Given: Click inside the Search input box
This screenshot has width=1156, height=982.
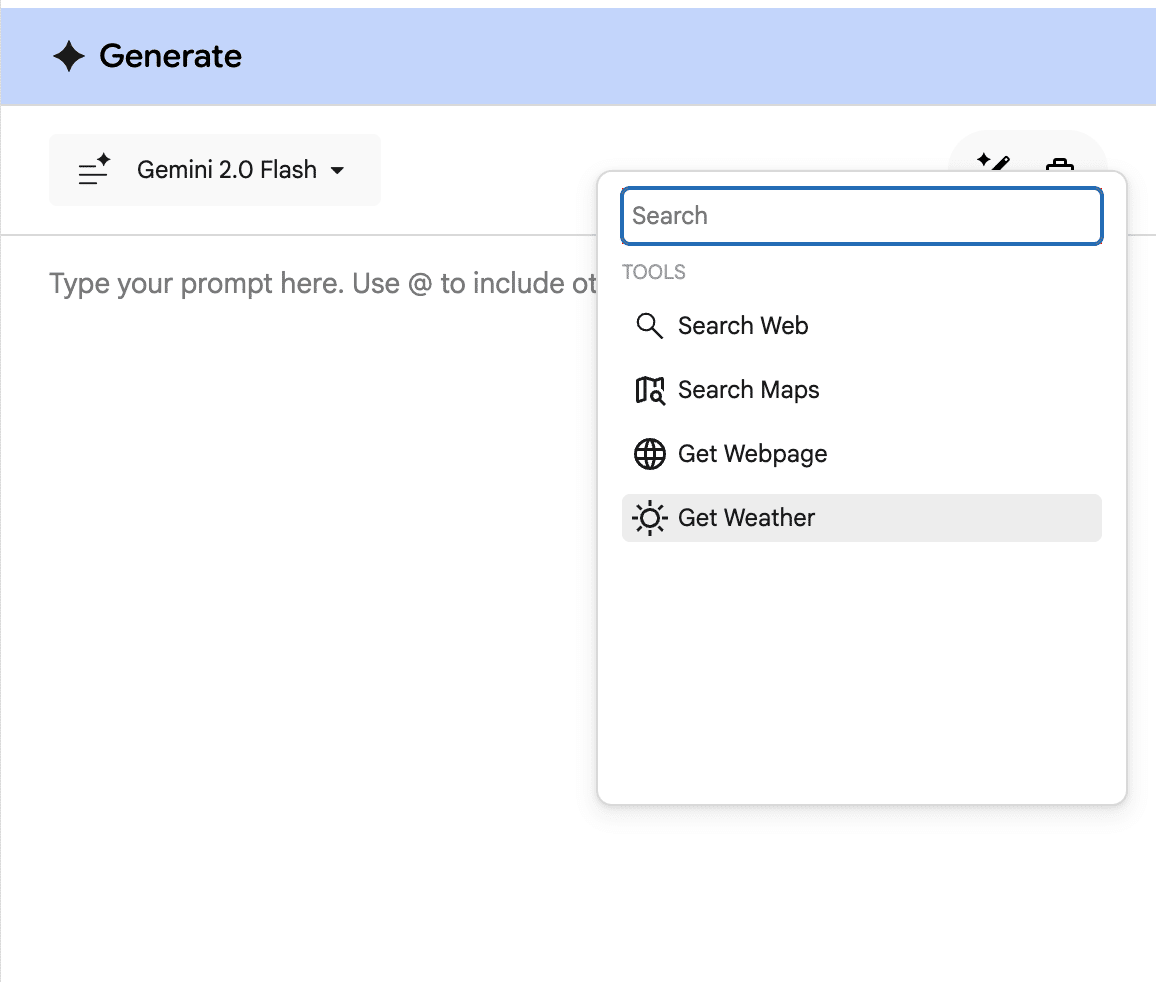Looking at the screenshot, I should pyautogui.click(x=861, y=215).
